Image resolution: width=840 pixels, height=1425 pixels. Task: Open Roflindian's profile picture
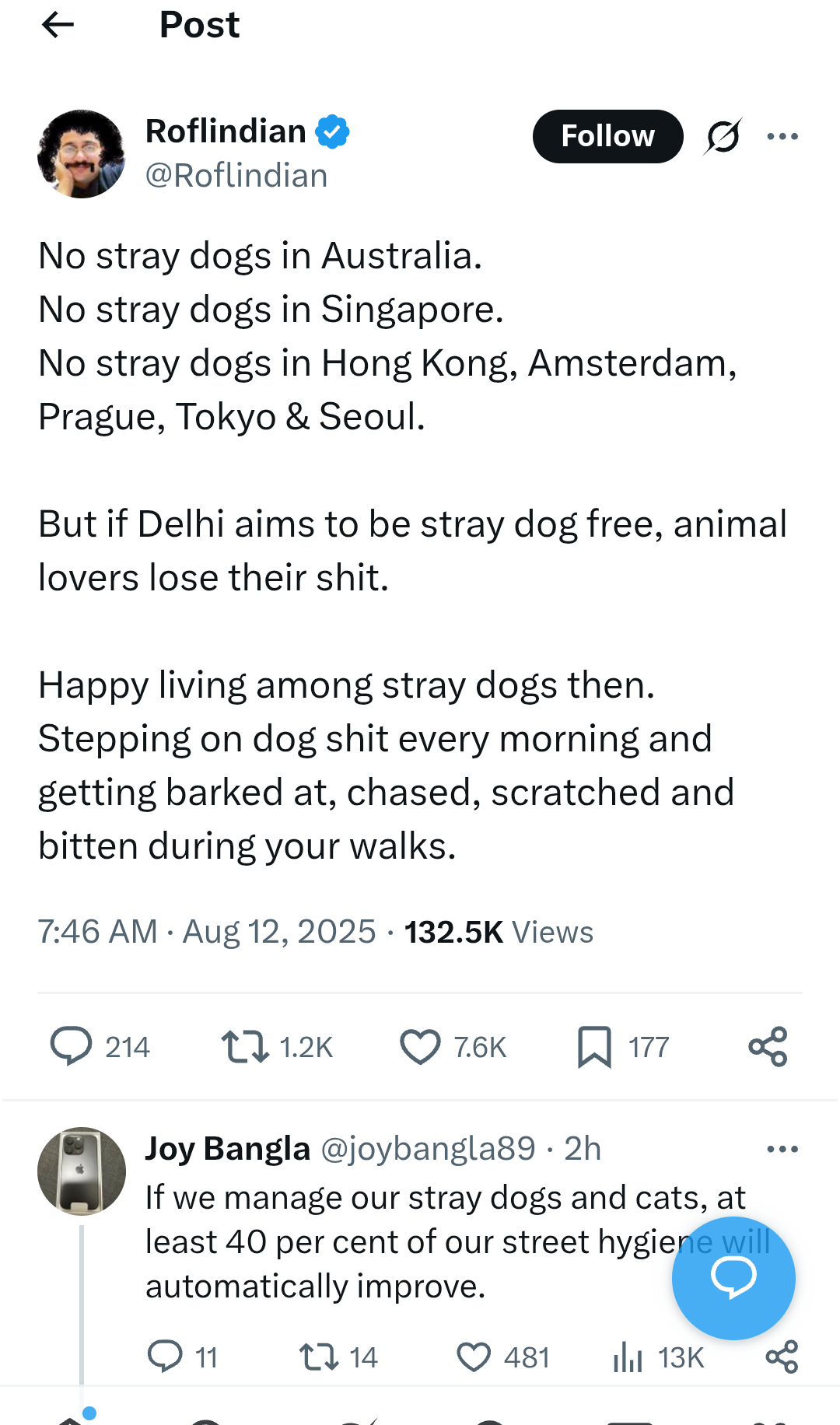point(81,154)
